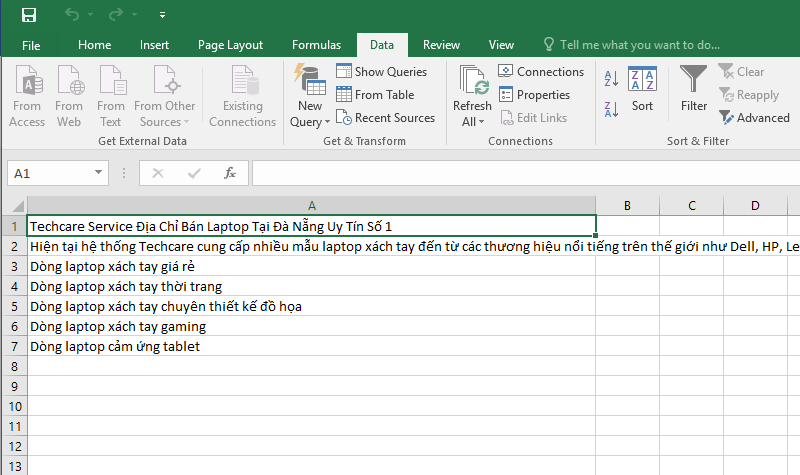The width and height of the screenshot is (800, 475).
Task: Import data From Access
Action: (x=27, y=96)
